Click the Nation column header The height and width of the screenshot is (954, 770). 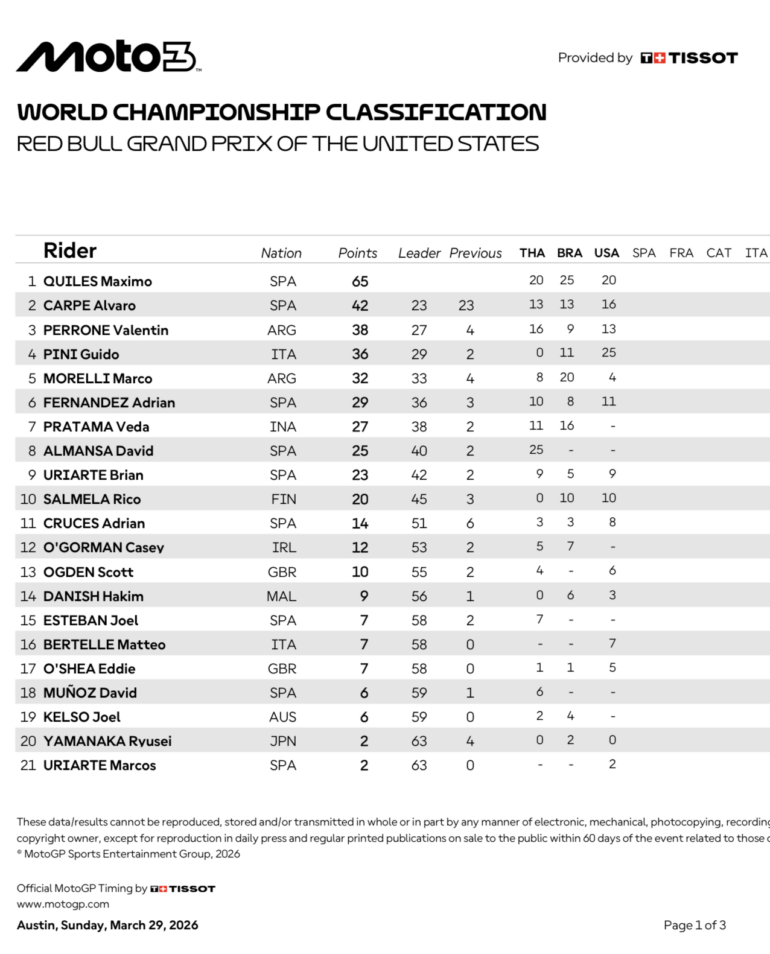click(x=281, y=253)
